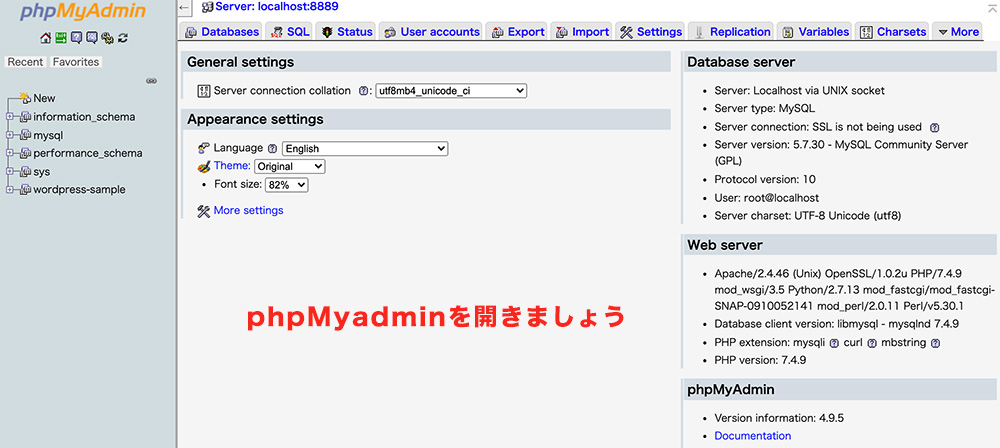The height and width of the screenshot is (448, 1000).
Task: Expand the information_schema tree node
Action: (x=10, y=117)
